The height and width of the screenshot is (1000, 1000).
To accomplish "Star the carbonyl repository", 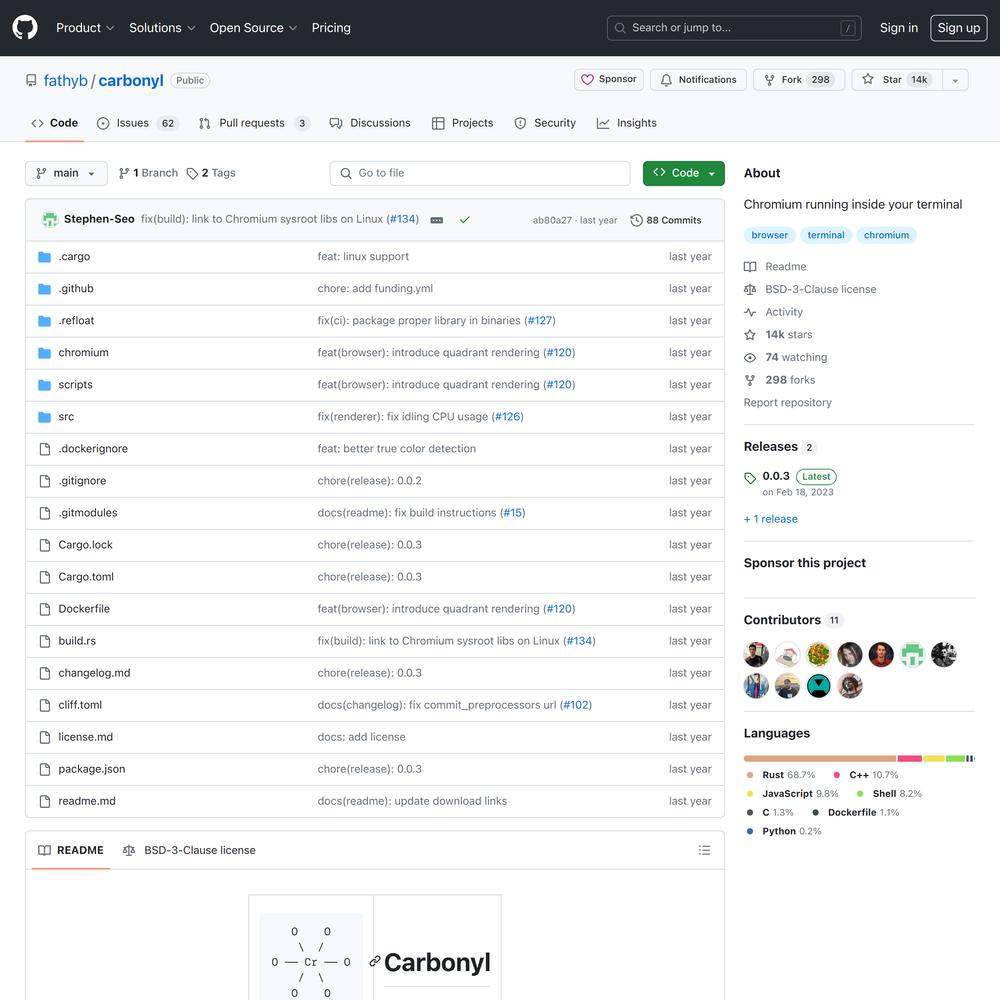I will point(897,80).
